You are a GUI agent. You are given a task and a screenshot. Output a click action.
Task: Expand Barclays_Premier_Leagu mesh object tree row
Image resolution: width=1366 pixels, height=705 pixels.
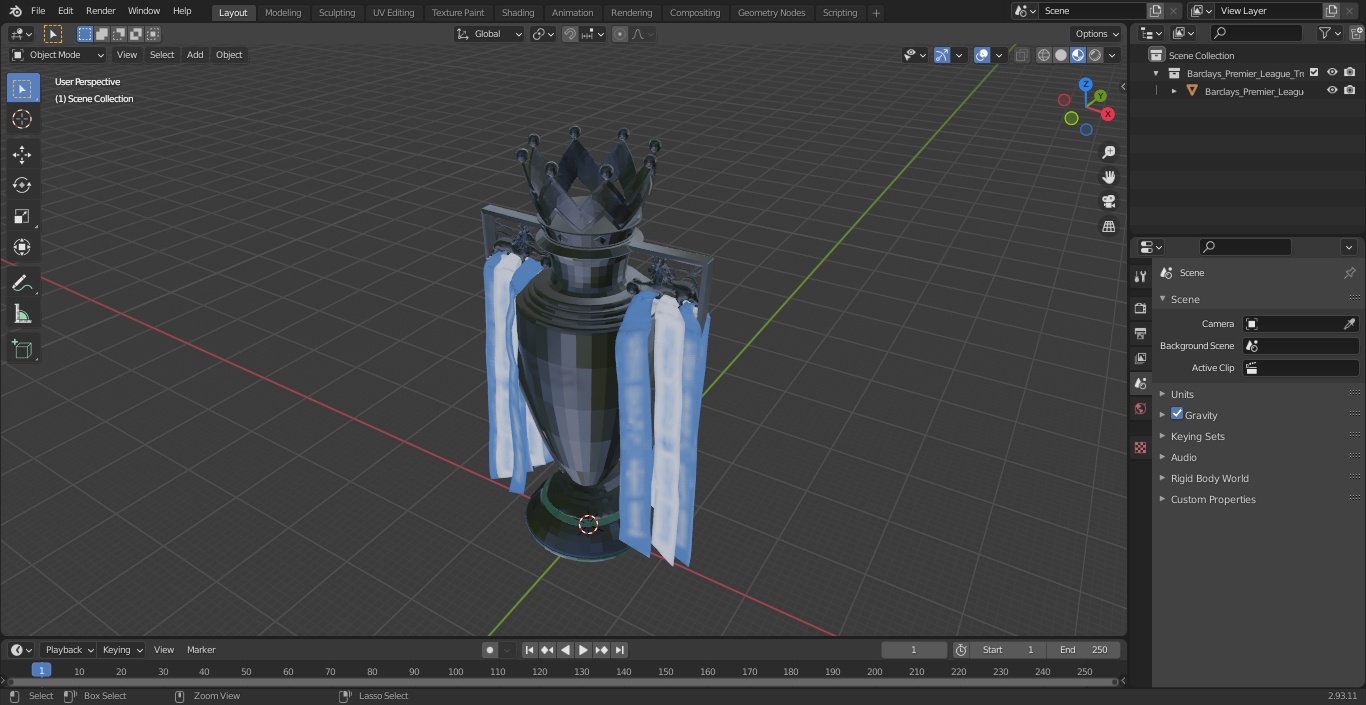click(1174, 91)
